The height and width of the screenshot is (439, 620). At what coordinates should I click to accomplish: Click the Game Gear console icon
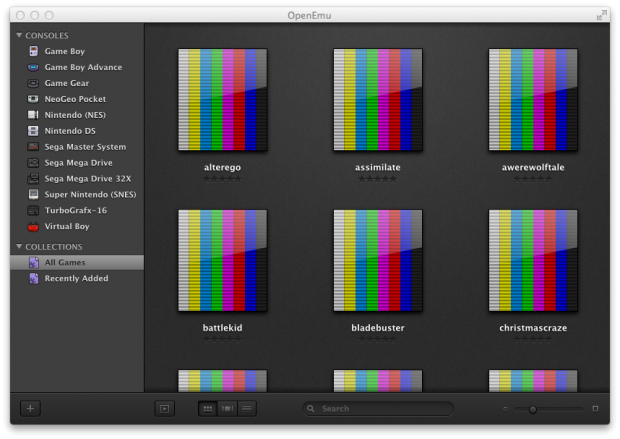click(33, 83)
